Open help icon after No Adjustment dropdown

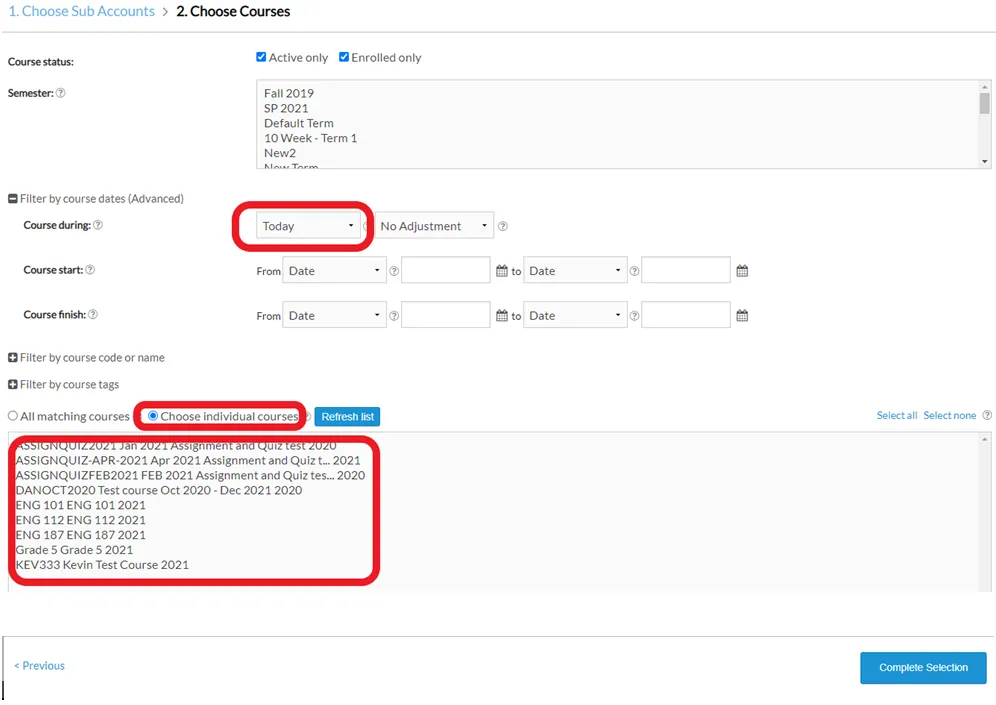tap(502, 226)
